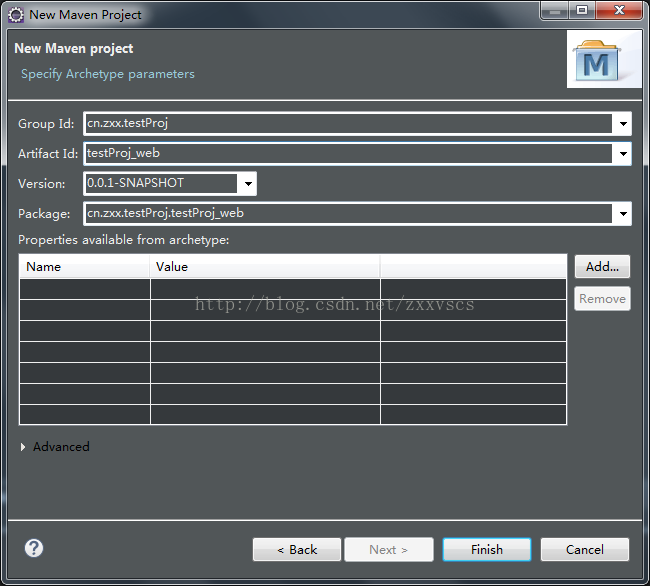Click the Next > button
This screenshot has width=650, height=586.
389,550
